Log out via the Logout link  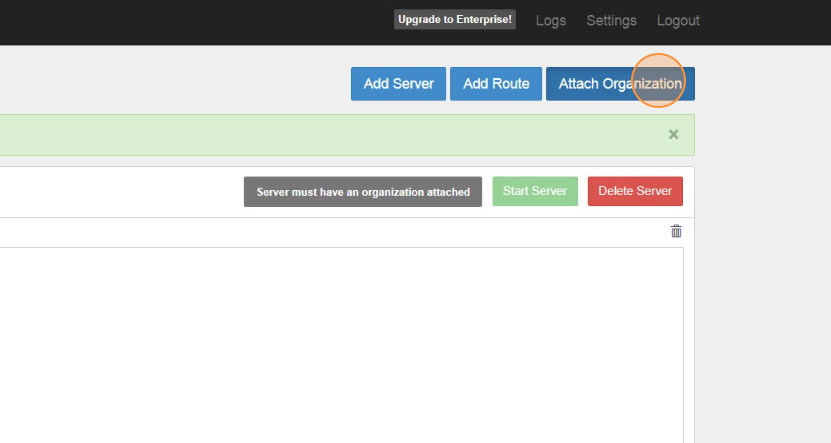click(678, 21)
